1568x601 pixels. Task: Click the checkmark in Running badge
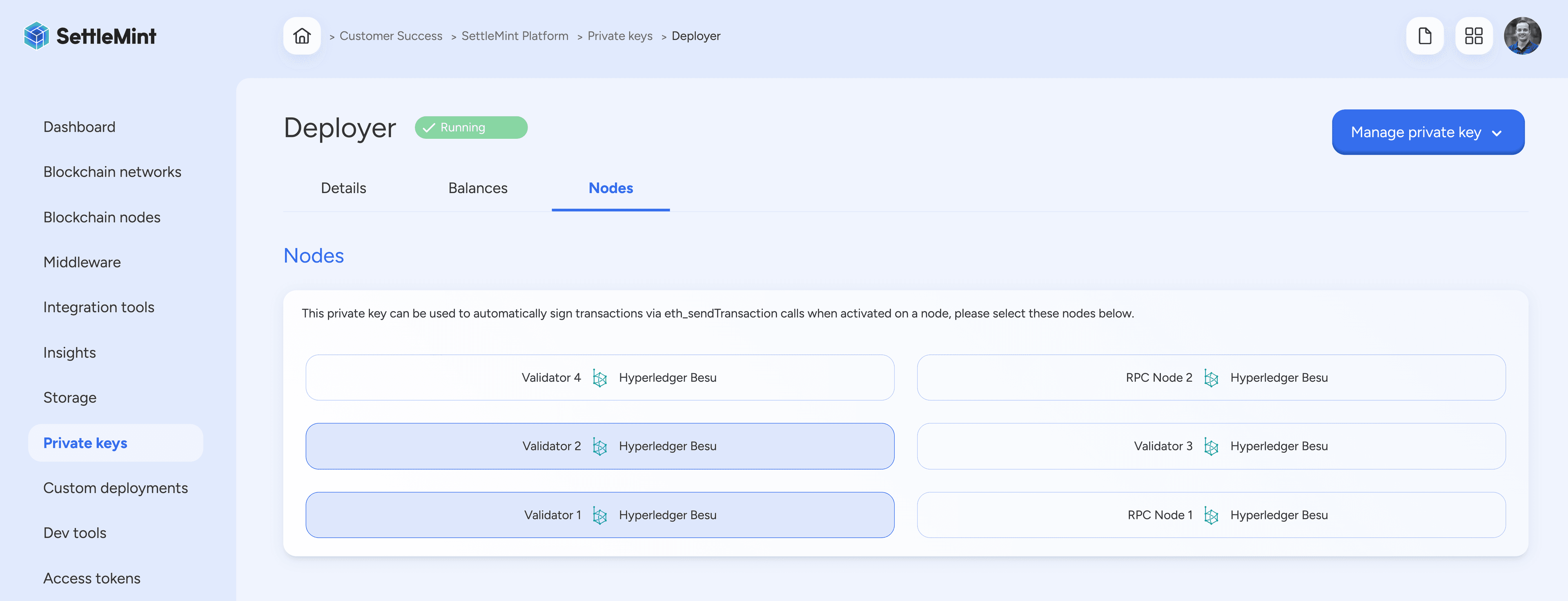tap(429, 128)
